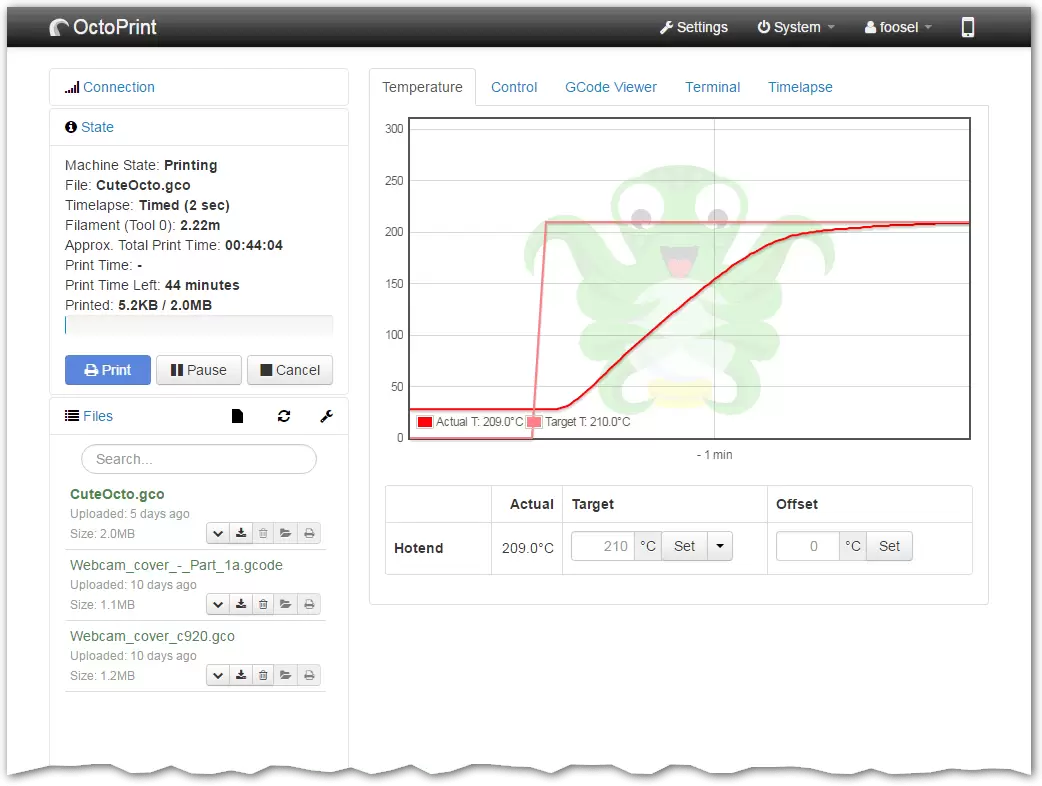Image resolution: width=1042 pixels, height=786 pixels.
Task: Open the Timelapse tab
Action: (x=800, y=87)
